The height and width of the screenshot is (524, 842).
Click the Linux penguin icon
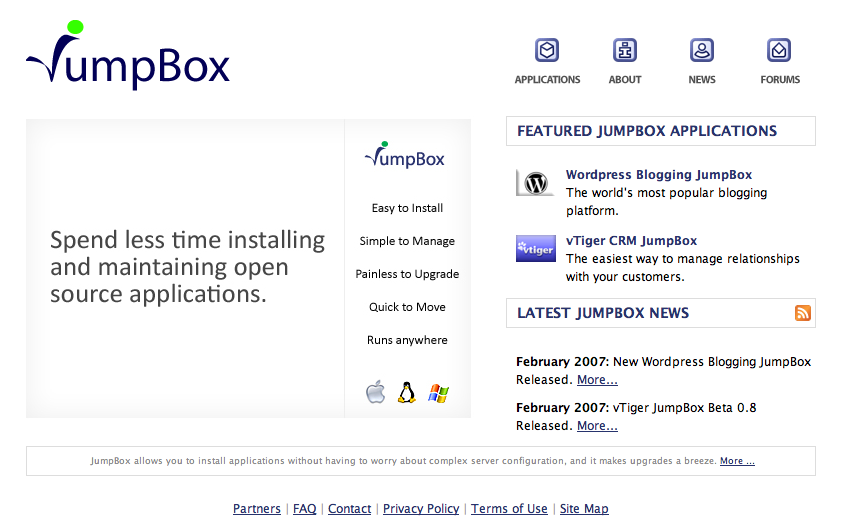[x=406, y=392]
